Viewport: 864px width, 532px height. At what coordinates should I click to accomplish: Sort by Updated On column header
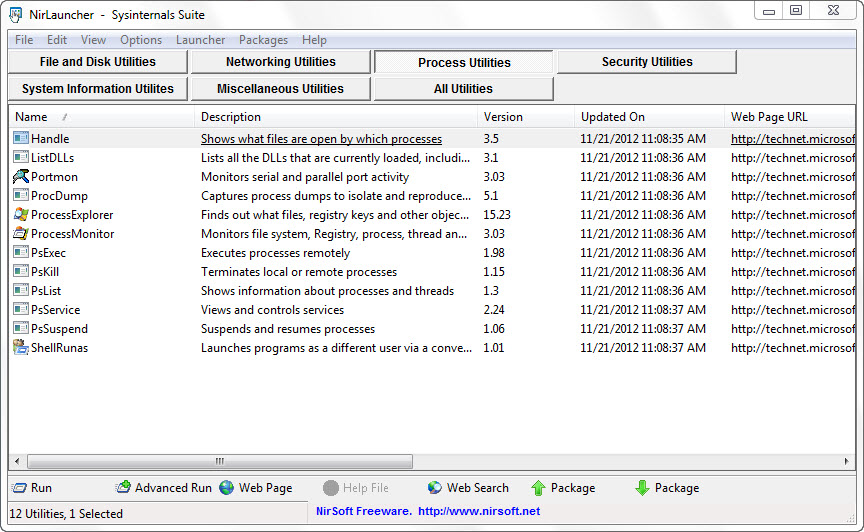pyautogui.click(x=649, y=117)
